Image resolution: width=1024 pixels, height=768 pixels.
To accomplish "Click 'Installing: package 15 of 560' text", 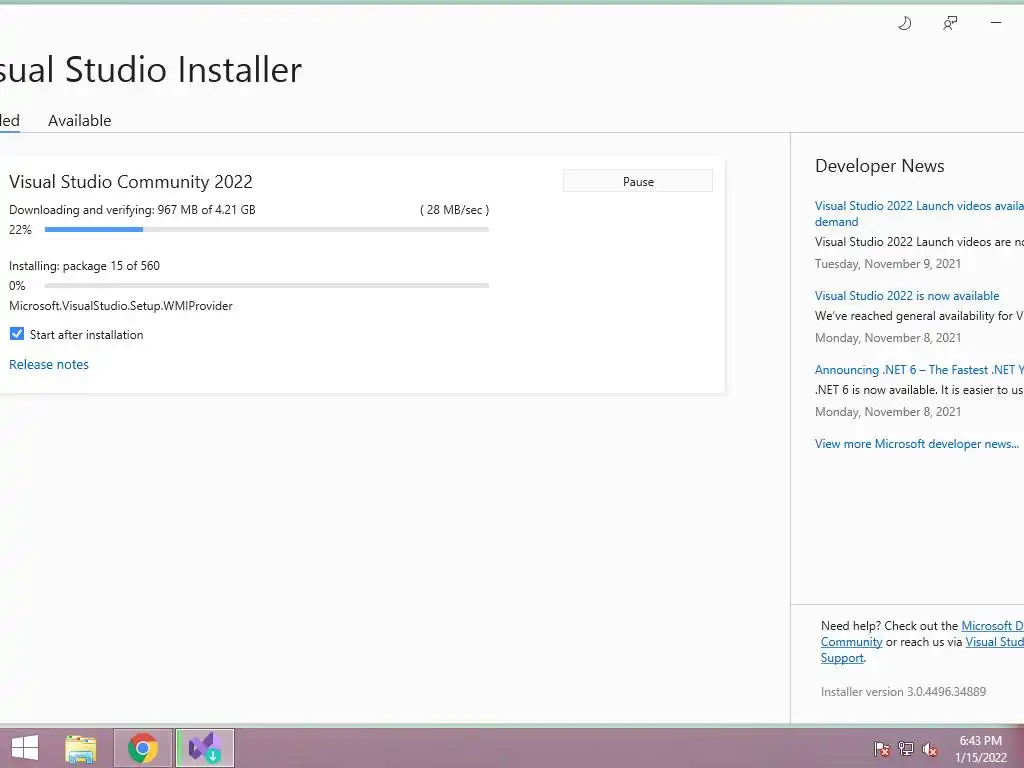I will (x=84, y=266).
